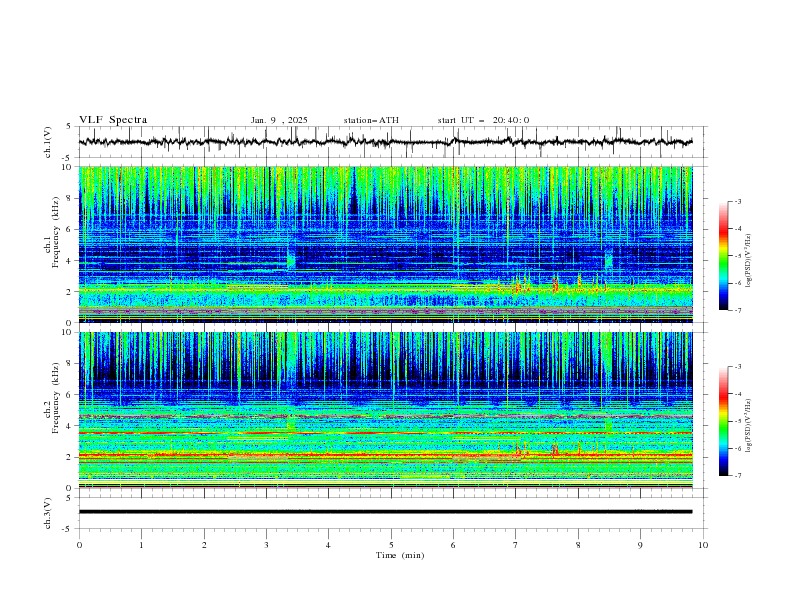
Task: Click the ch.2 spectrogram panel
Action: (385, 410)
